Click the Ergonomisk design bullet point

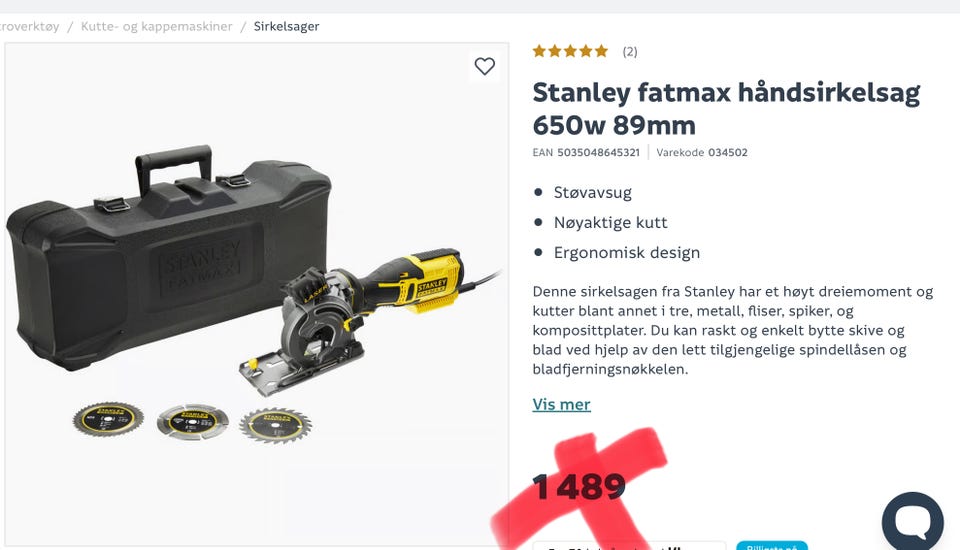pos(627,252)
